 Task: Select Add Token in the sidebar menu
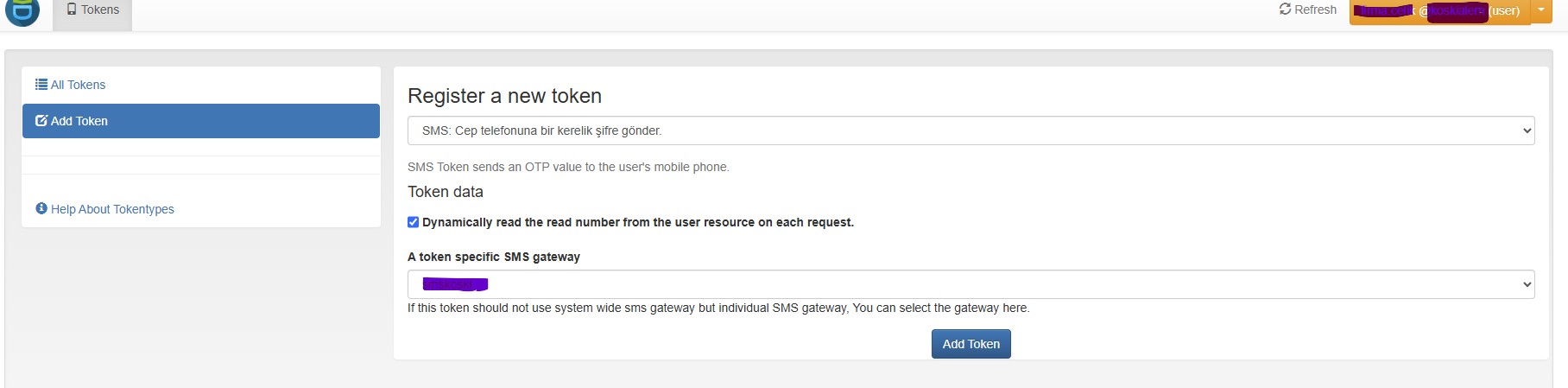pyautogui.click(x=200, y=121)
